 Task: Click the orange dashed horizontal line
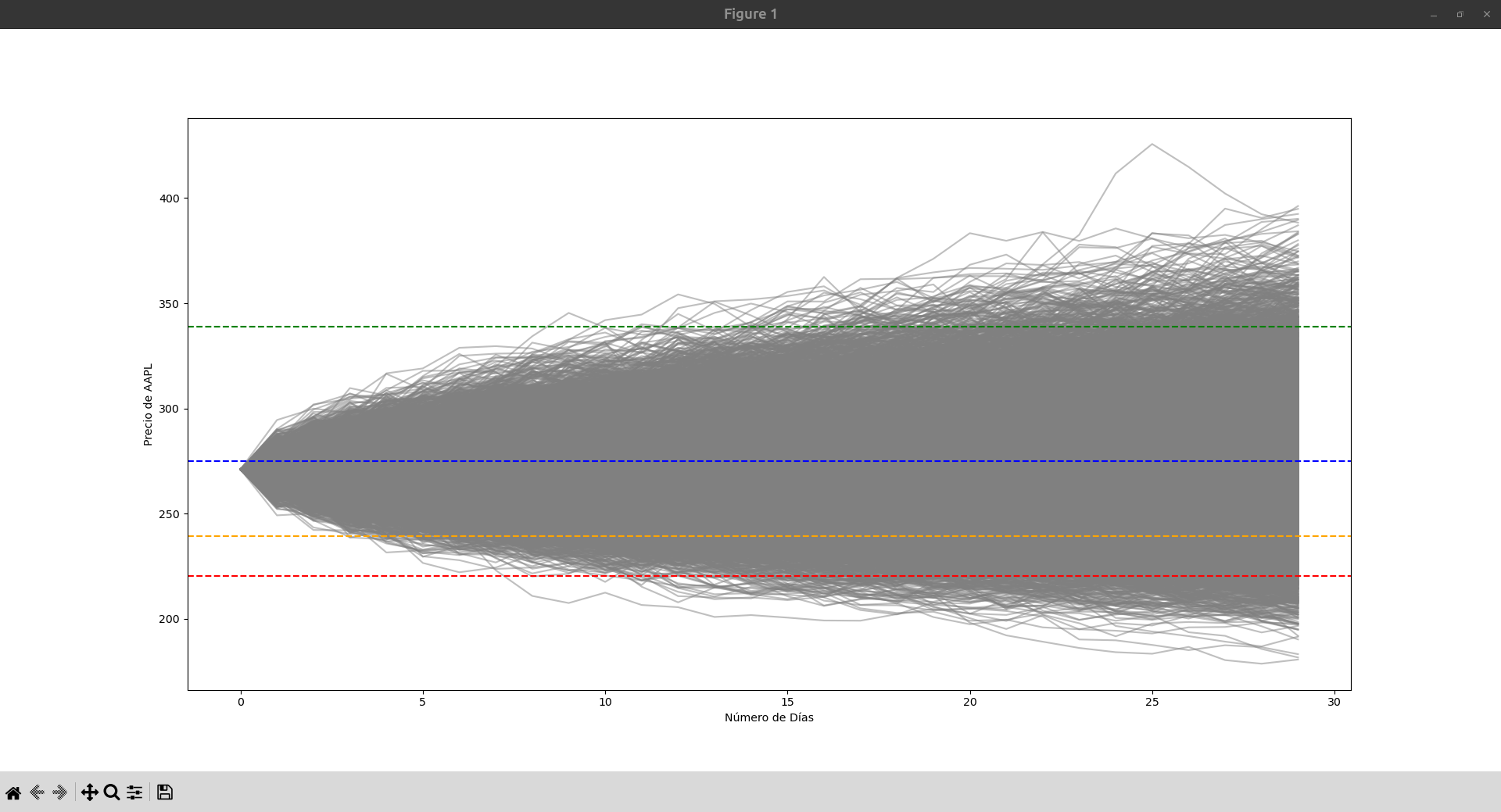click(1325, 536)
